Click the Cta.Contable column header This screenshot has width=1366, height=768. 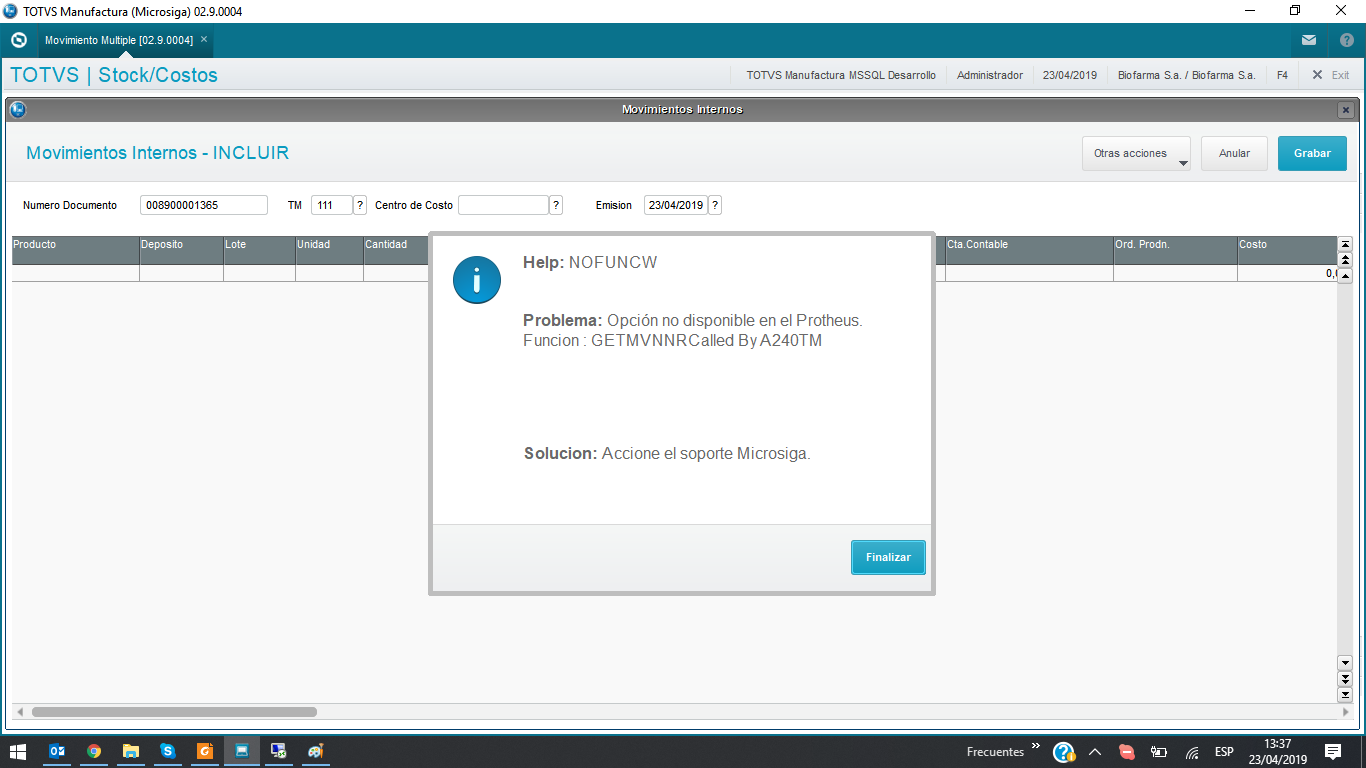click(x=1029, y=250)
